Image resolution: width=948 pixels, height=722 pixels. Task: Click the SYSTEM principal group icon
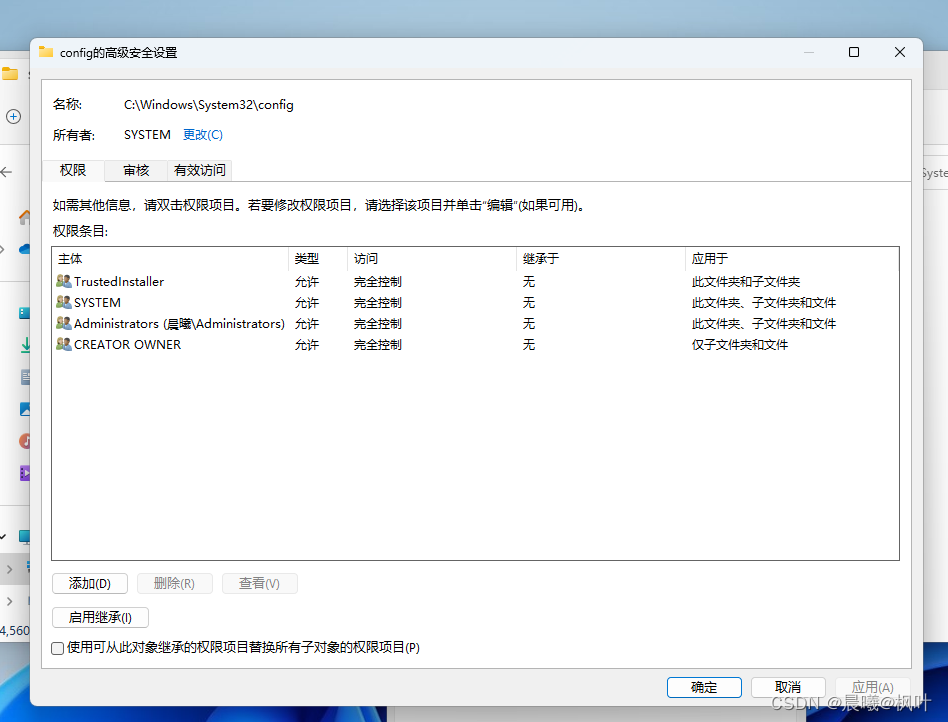tap(63, 302)
